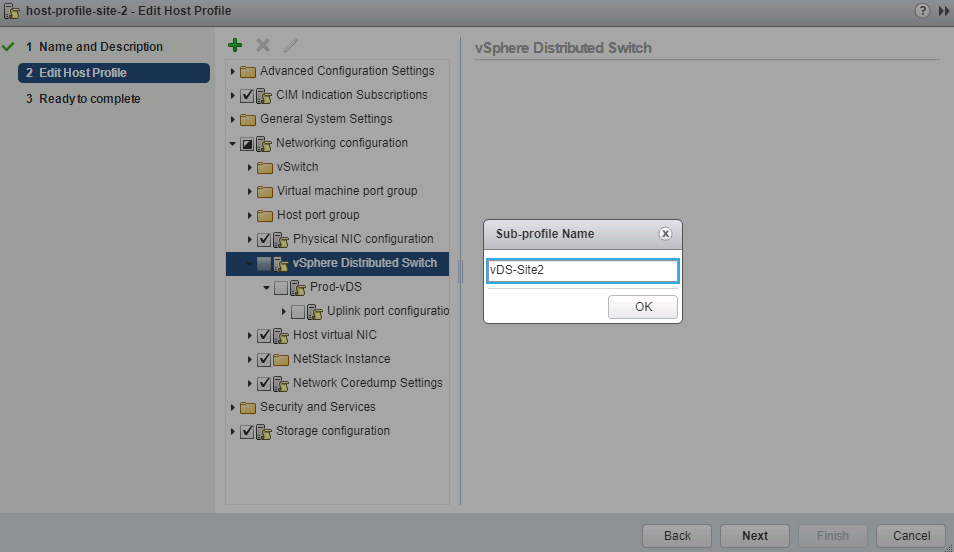Toggle the Physical NIC configuration checkbox

tap(264, 240)
